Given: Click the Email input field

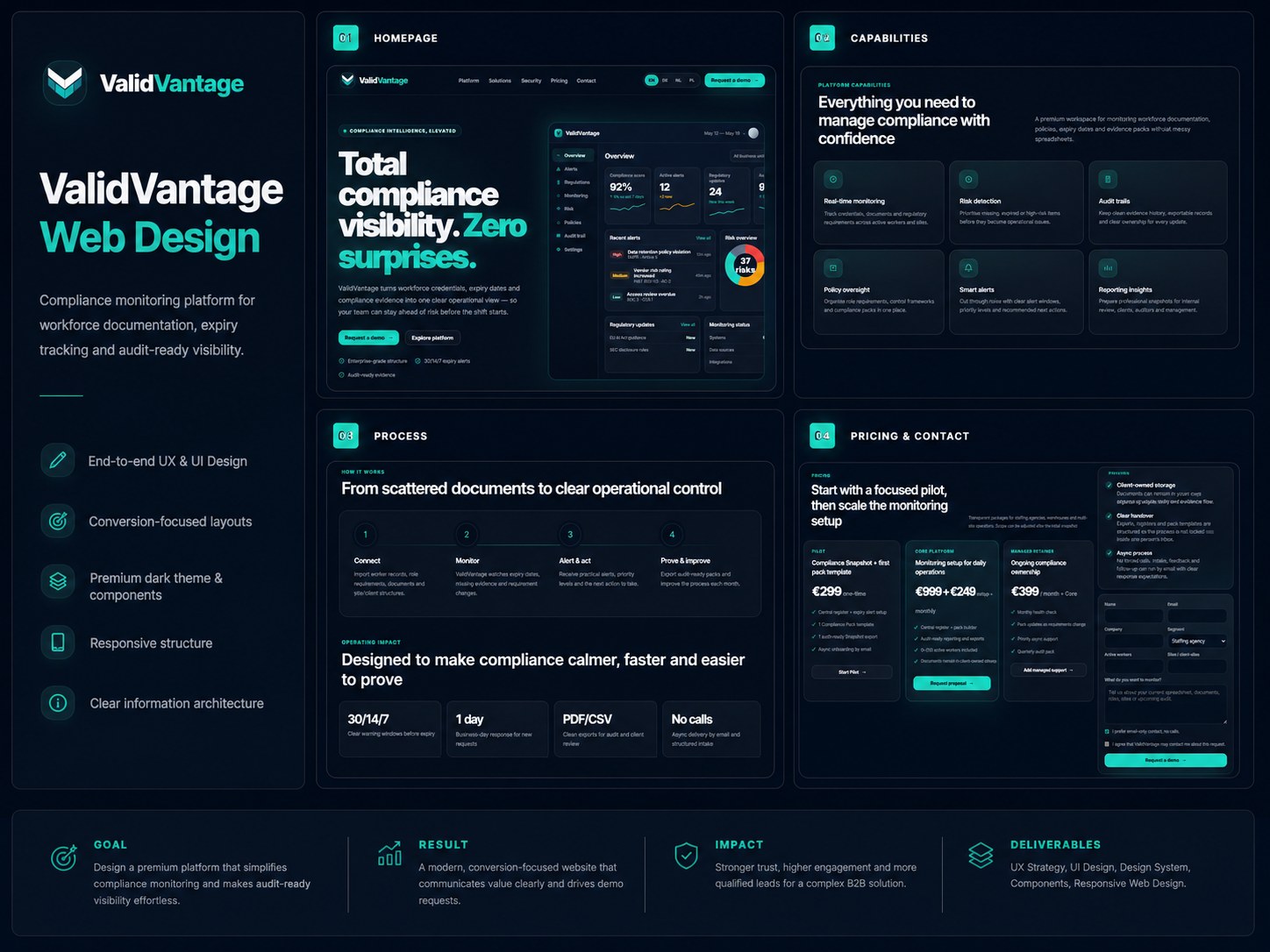Looking at the screenshot, I should 1197,616.
